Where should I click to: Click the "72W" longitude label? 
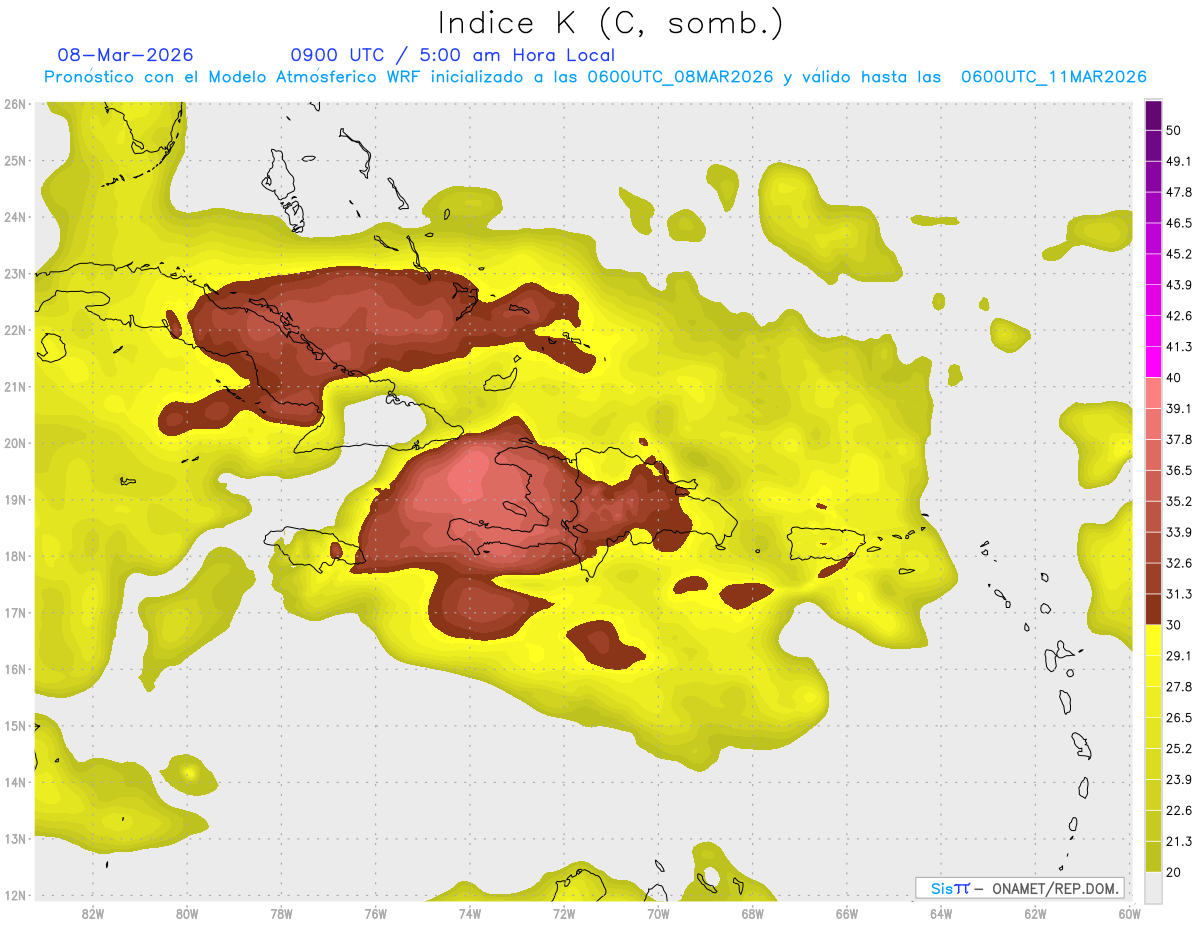click(x=564, y=913)
